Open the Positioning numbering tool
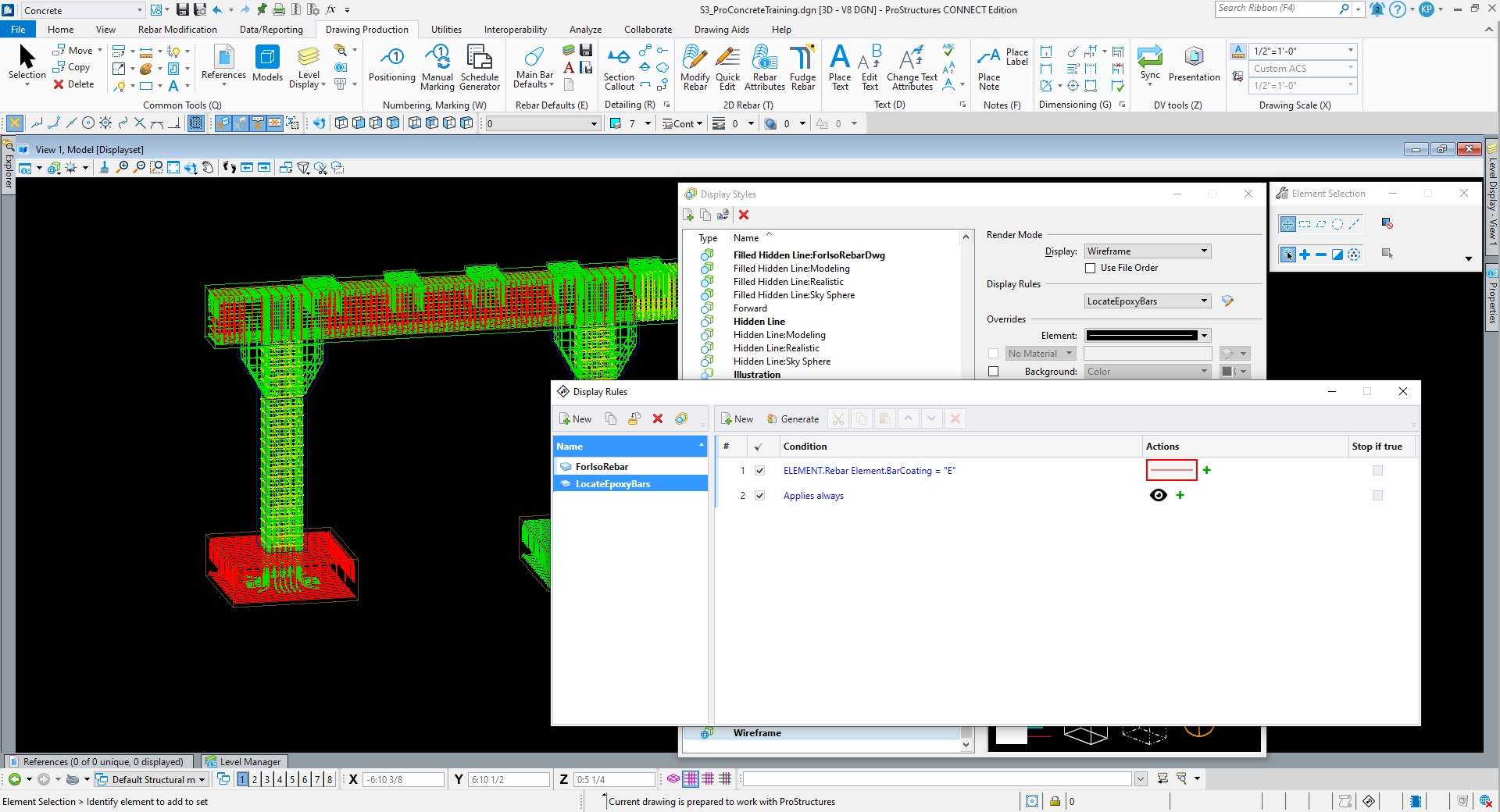Image resolution: width=1500 pixels, height=812 pixels. pos(391,64)
